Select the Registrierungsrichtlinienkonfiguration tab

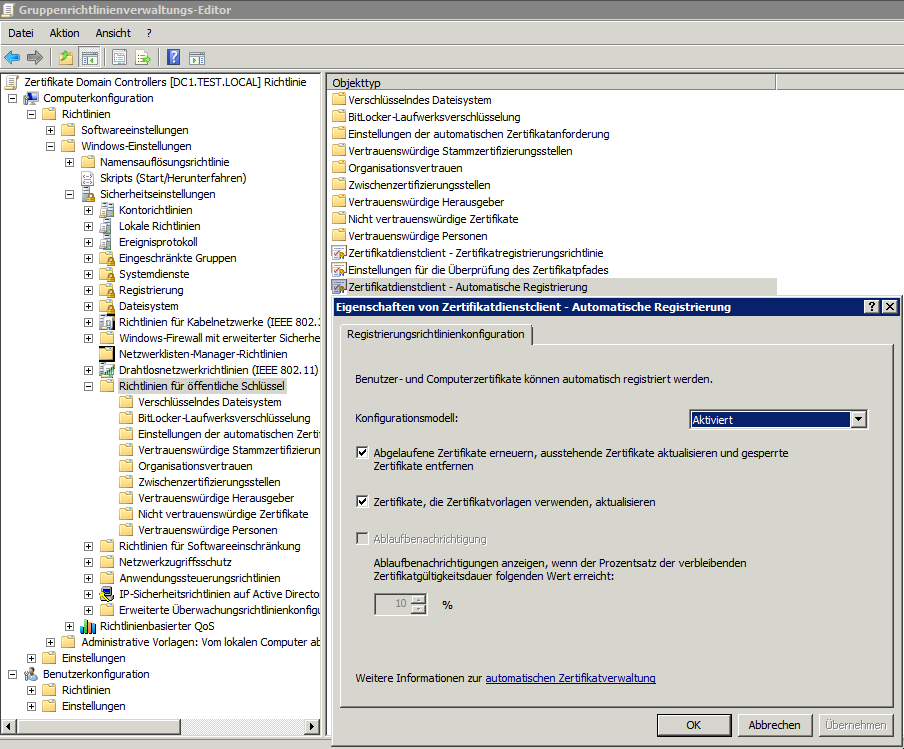pyautogui.click(x=435, y=334)
